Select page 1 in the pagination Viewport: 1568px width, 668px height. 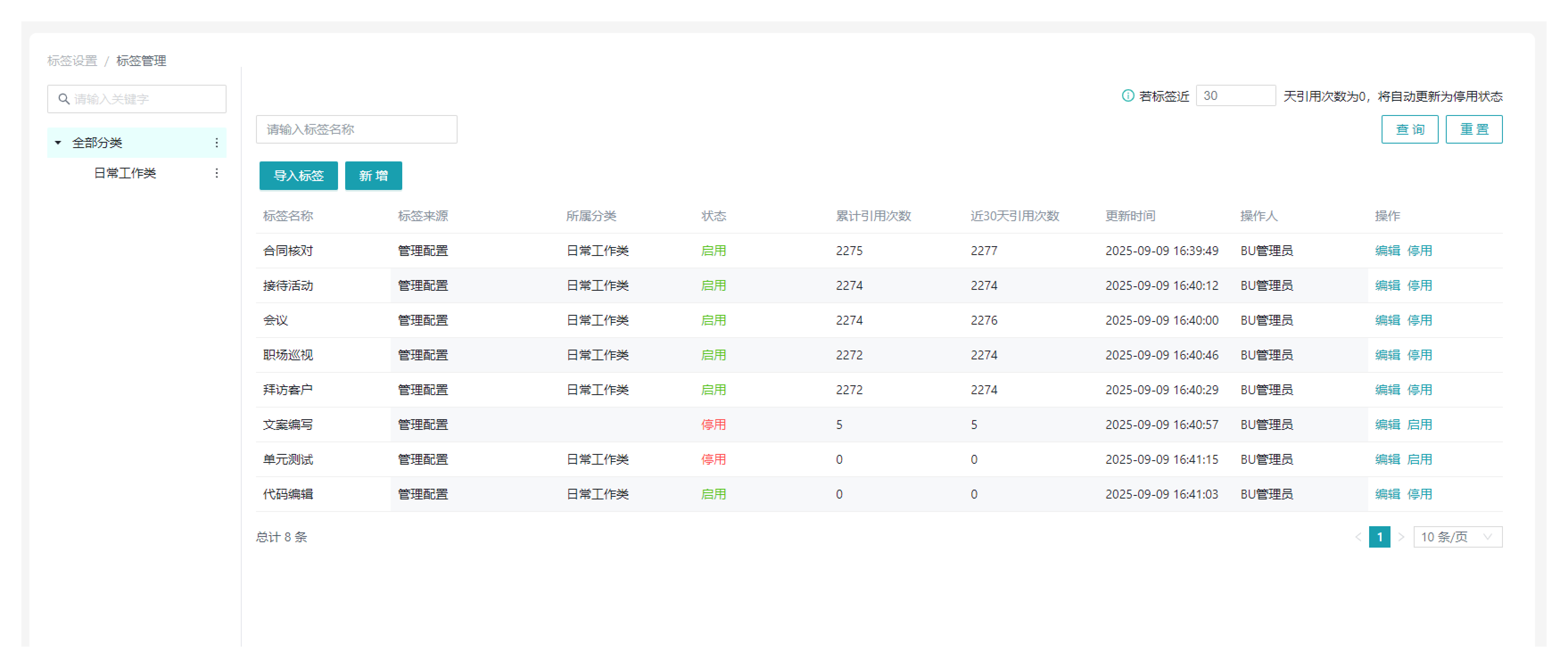[x=1379, y=536]
